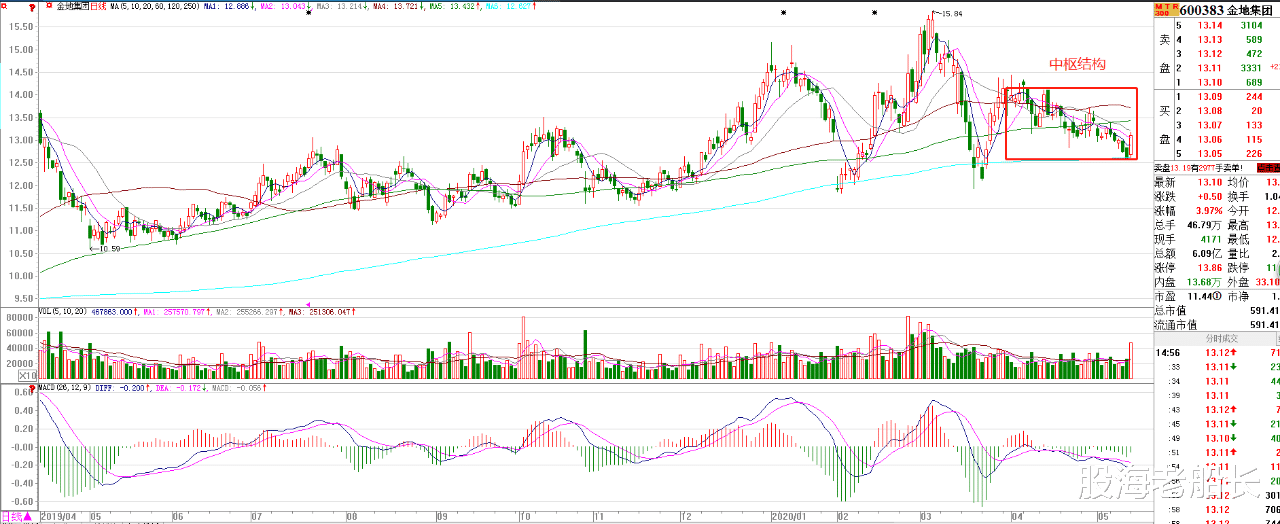Image resolution: width=1280 pixels, height=524 pixels.
Task: Click the 涨幅 value 3.97%
Action: pos(1207,211)
